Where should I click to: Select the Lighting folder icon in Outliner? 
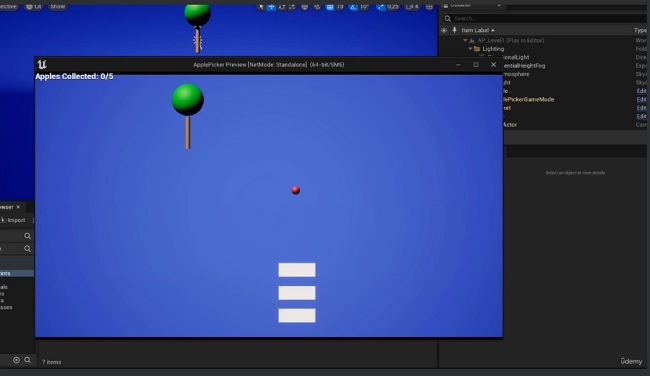(x=477, y=49)
